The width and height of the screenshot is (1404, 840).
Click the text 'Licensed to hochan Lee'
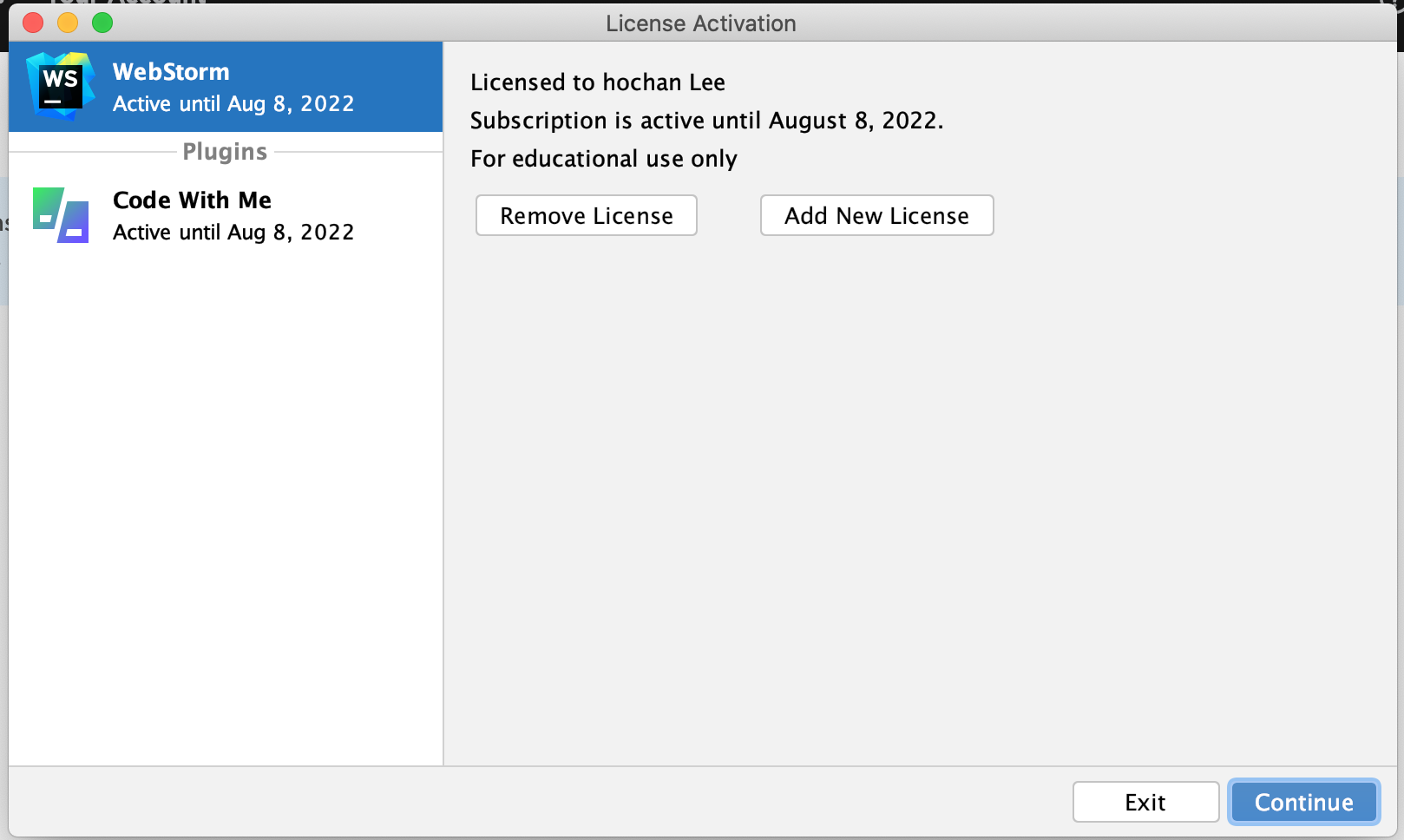tap(597, 82)
